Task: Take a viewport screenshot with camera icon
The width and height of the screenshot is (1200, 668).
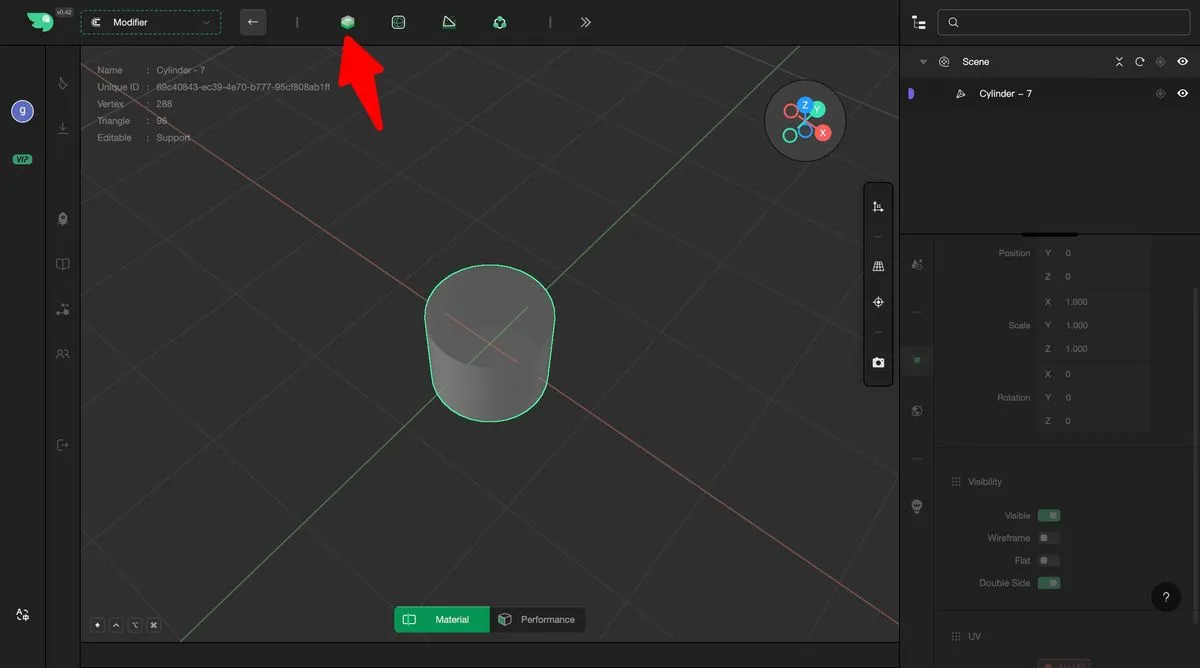Action: tap(878, 363)
